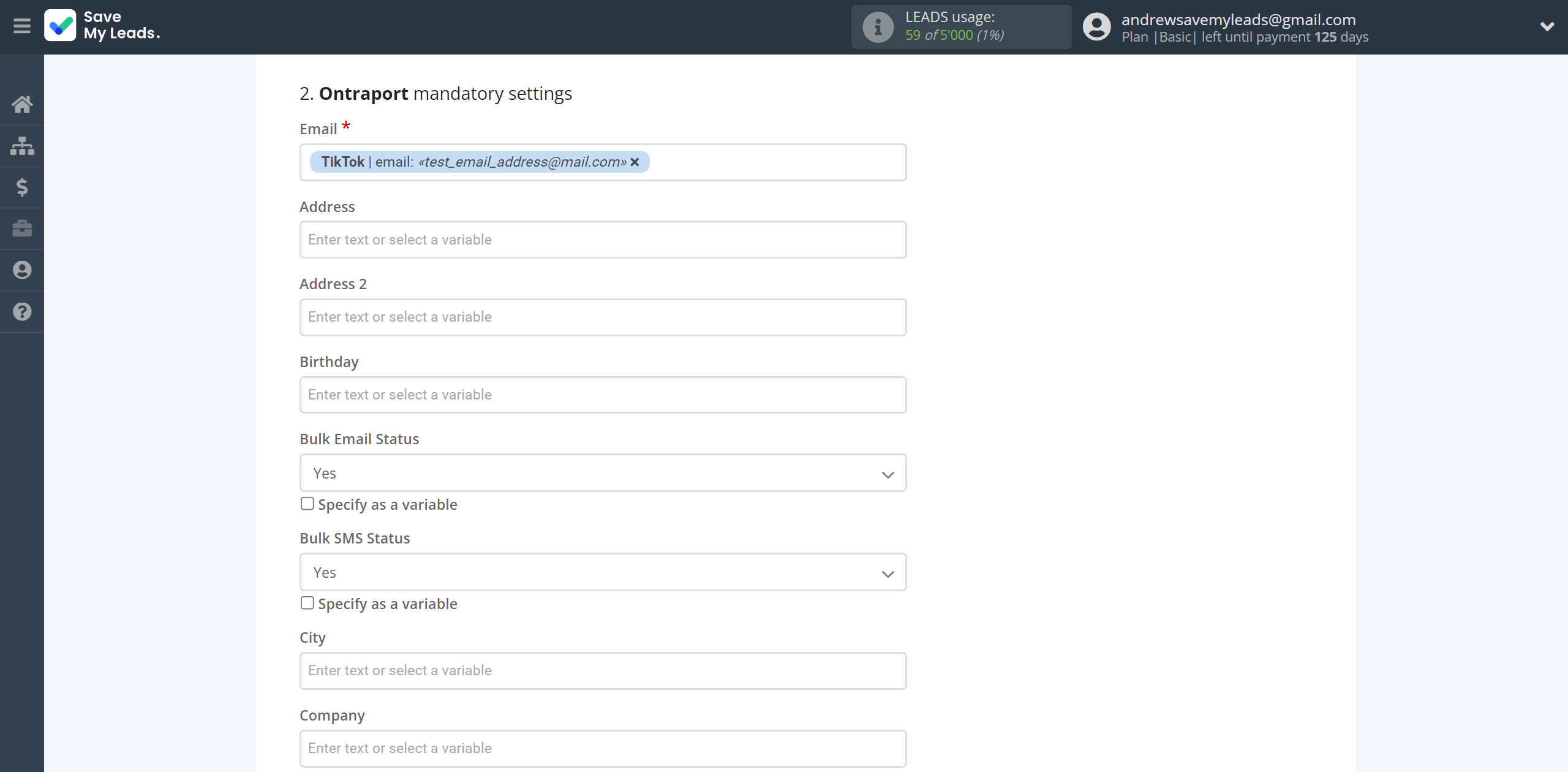Image resolution: width=1568 pixels, height=772 pixels.
Task: Click the Address input field
Action: coord(603,239)
